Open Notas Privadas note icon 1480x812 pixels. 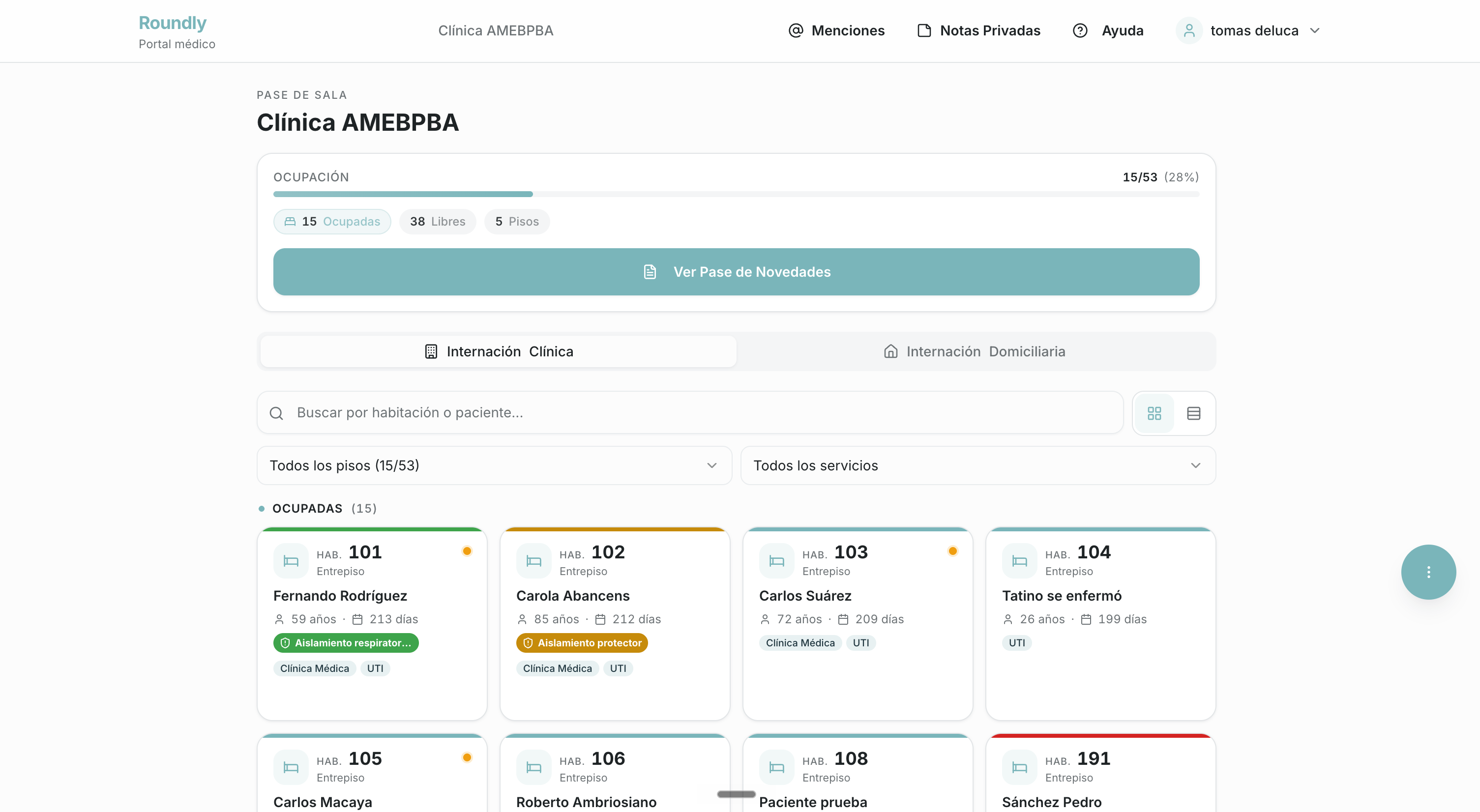tap(924, 30)
